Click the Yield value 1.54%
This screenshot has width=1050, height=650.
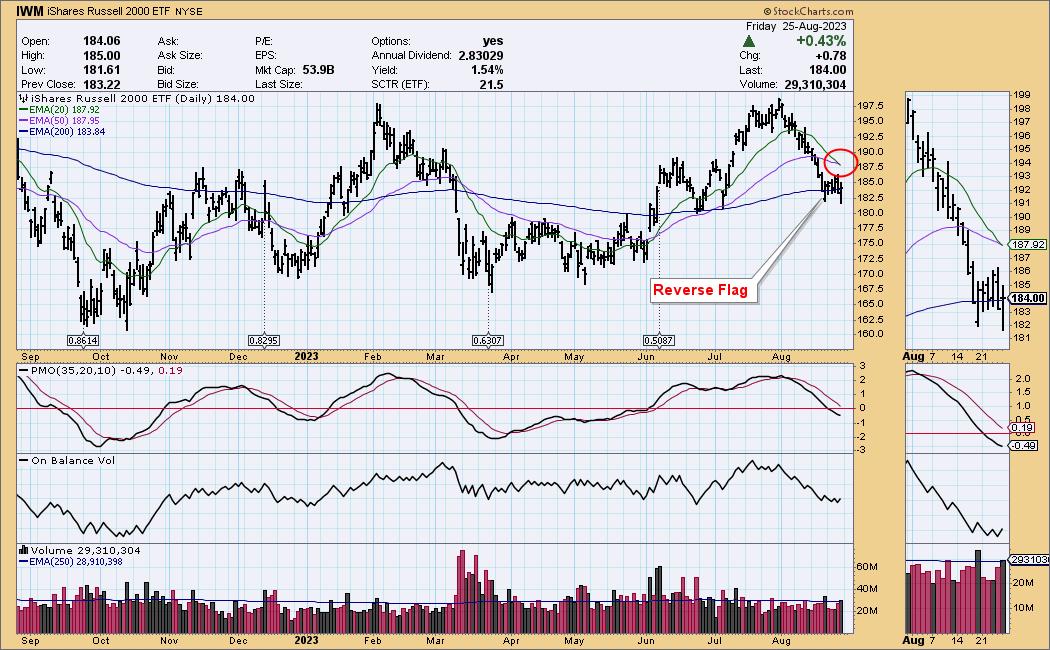(x=487, y=70)
